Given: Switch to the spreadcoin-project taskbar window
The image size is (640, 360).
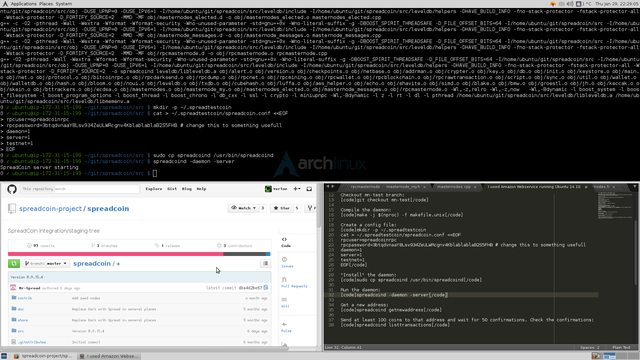Looking at the screenshot, I should tap(42, 356).
